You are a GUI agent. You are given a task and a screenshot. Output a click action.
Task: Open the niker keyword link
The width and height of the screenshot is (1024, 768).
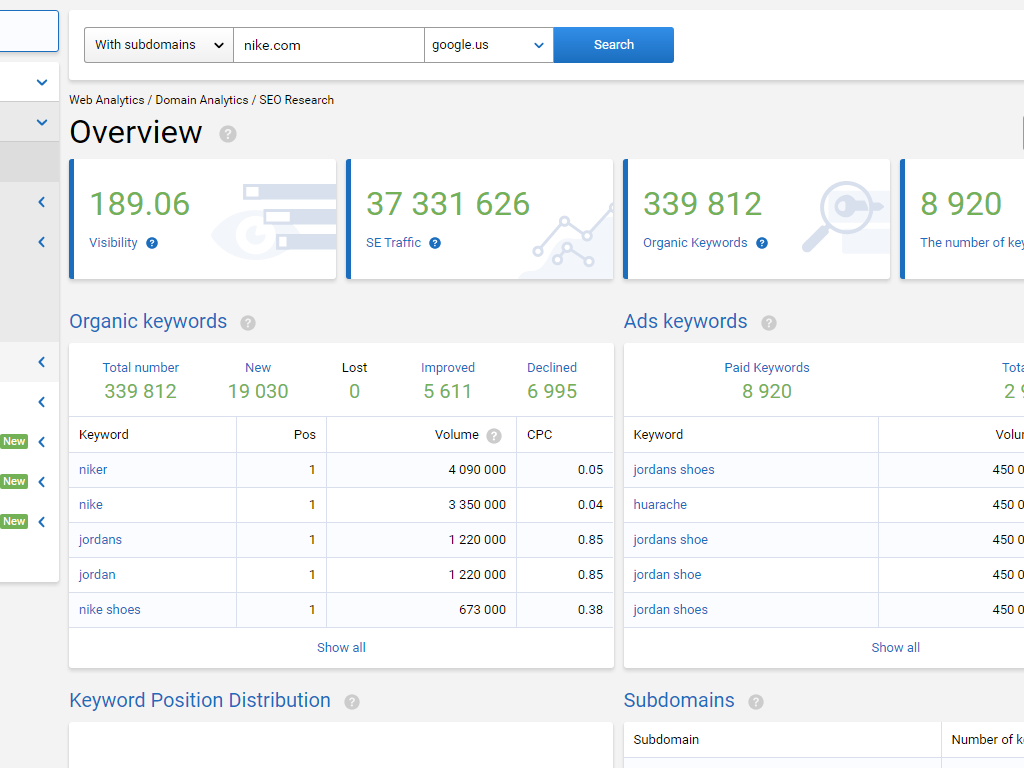93,470
